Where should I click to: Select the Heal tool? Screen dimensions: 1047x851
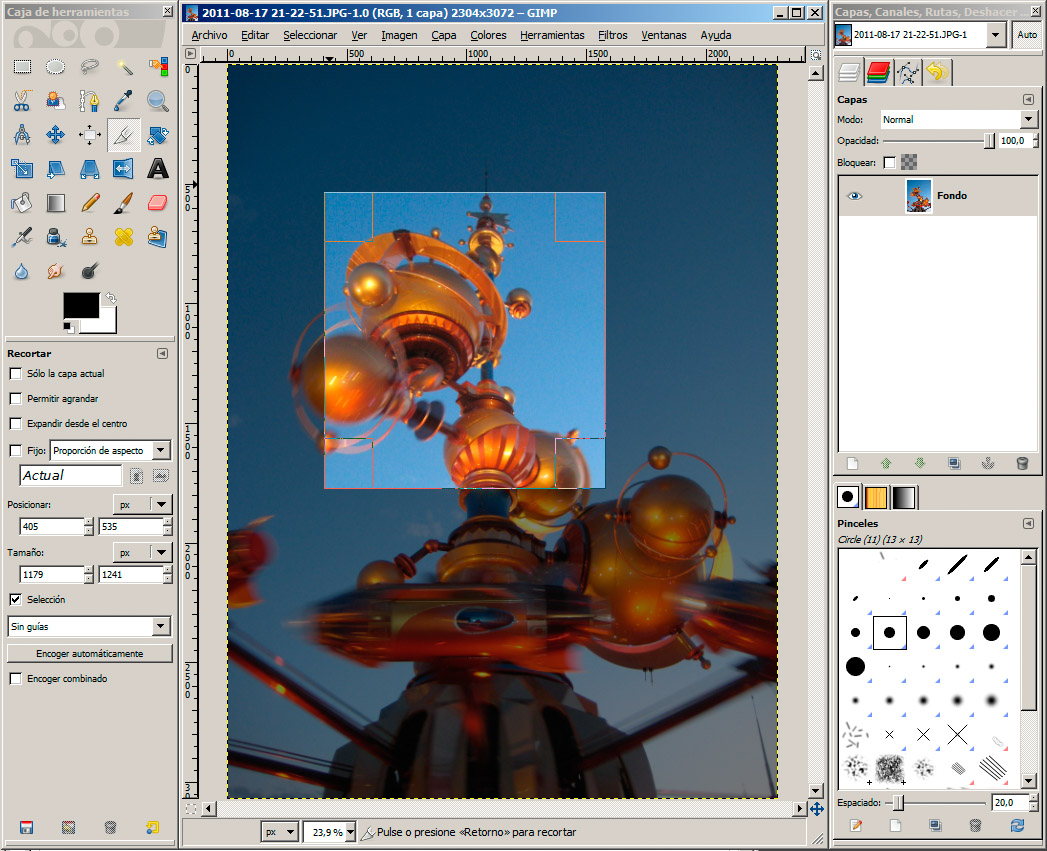pyautogui.click(x=124, y=236)
